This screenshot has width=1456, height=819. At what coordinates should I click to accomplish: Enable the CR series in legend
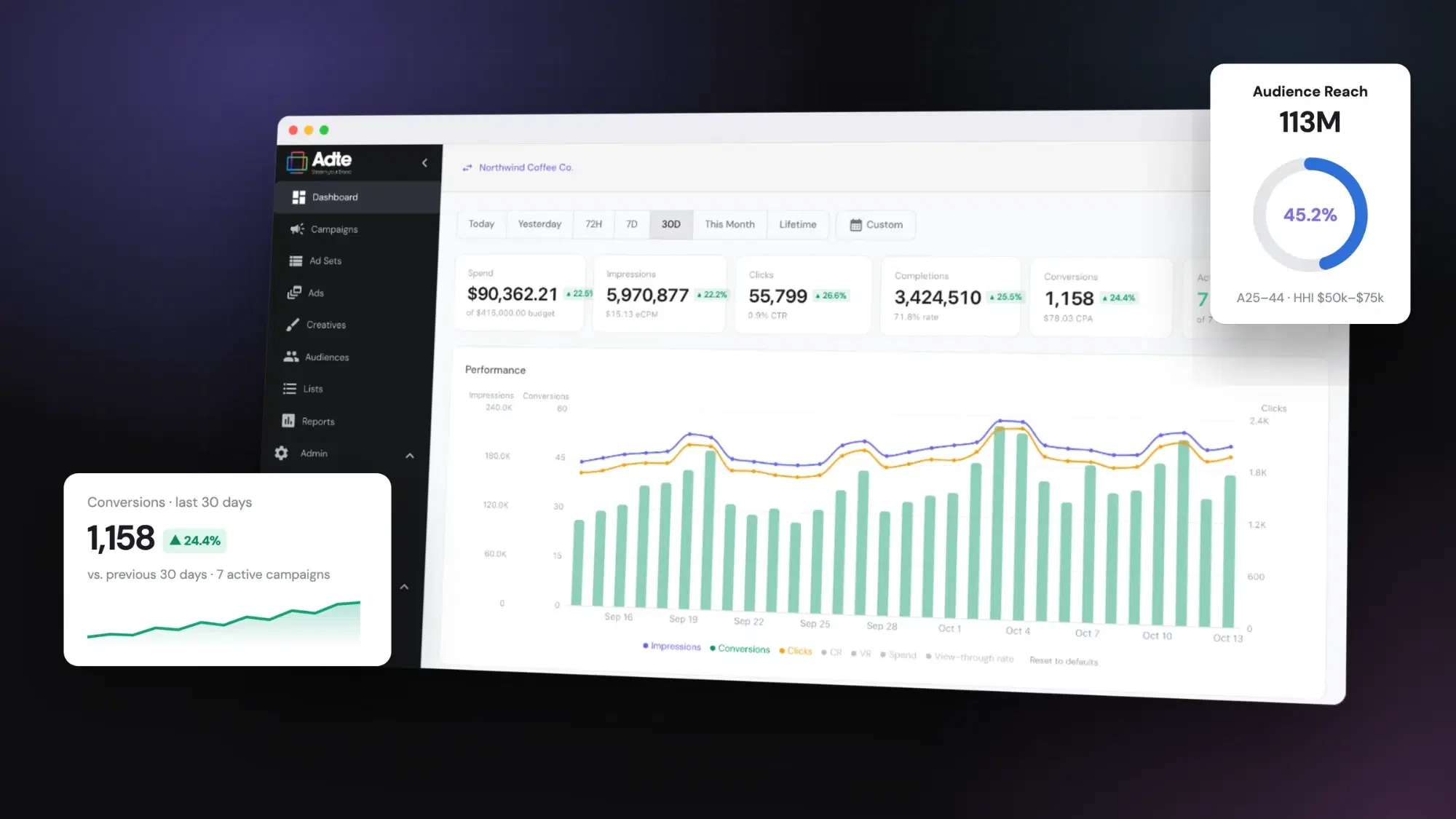(831, 652)
